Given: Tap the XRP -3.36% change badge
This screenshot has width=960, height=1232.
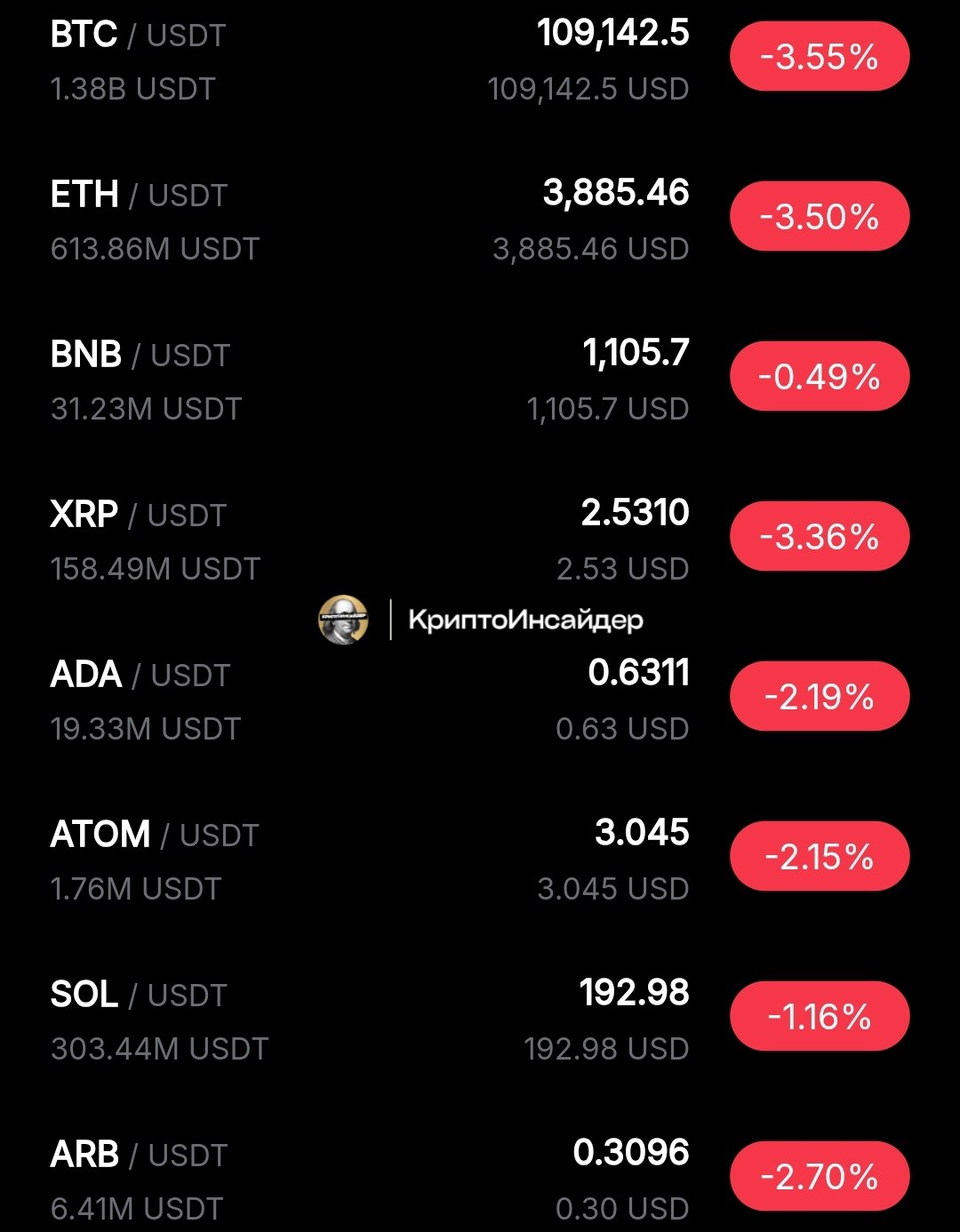Looking at the screenshot, I should (x=820, y=537).
